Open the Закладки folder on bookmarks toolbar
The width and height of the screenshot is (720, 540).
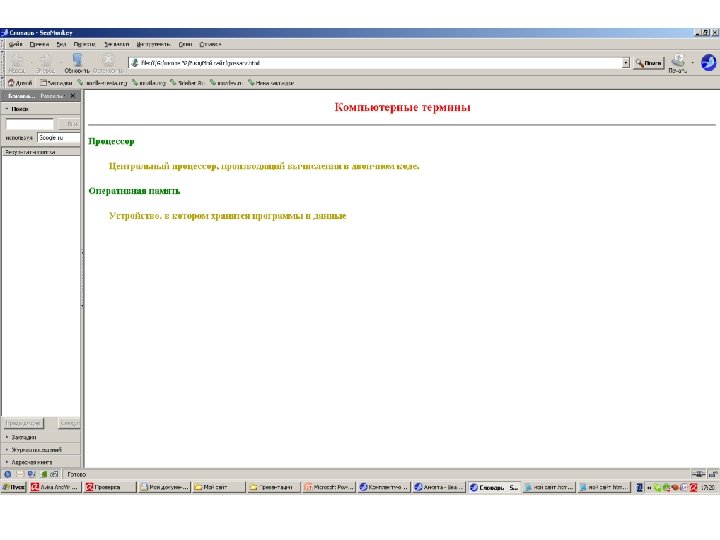[56, 83]
